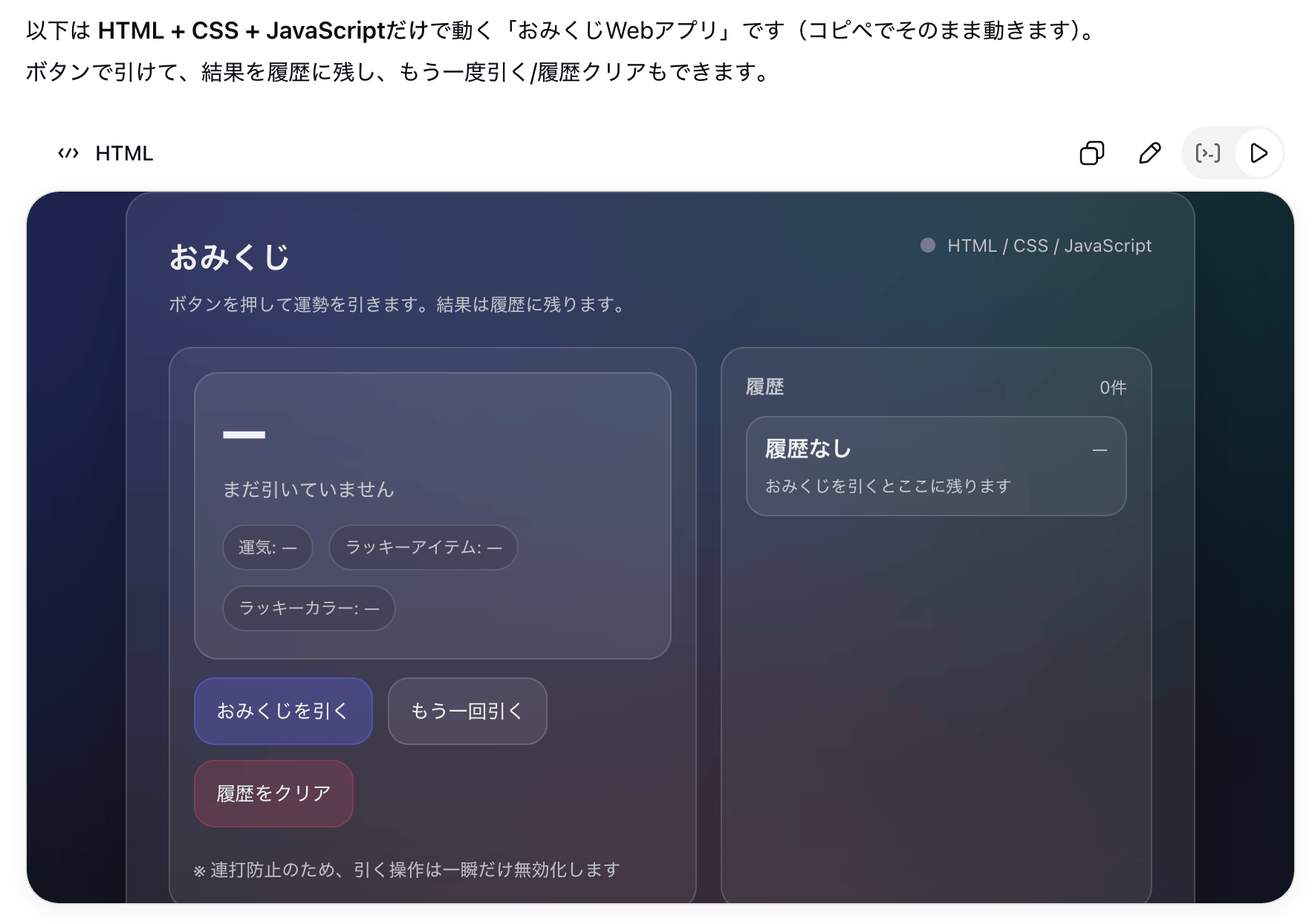The width and height of the screenshot is (1315, 924).
Task: Select the 運気 chip
Action: pos(267,547)
